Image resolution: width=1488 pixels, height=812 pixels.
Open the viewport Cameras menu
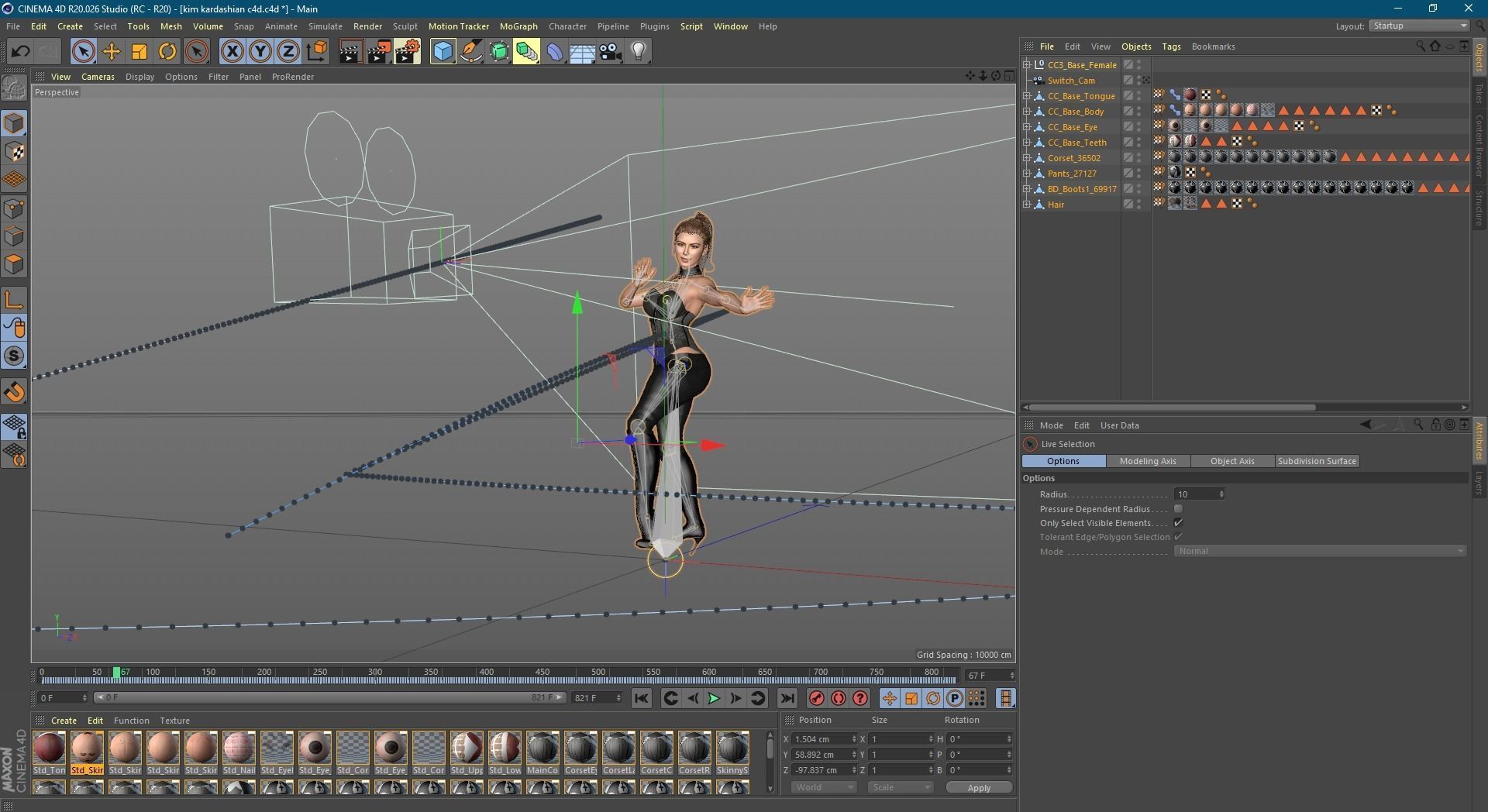98,77
